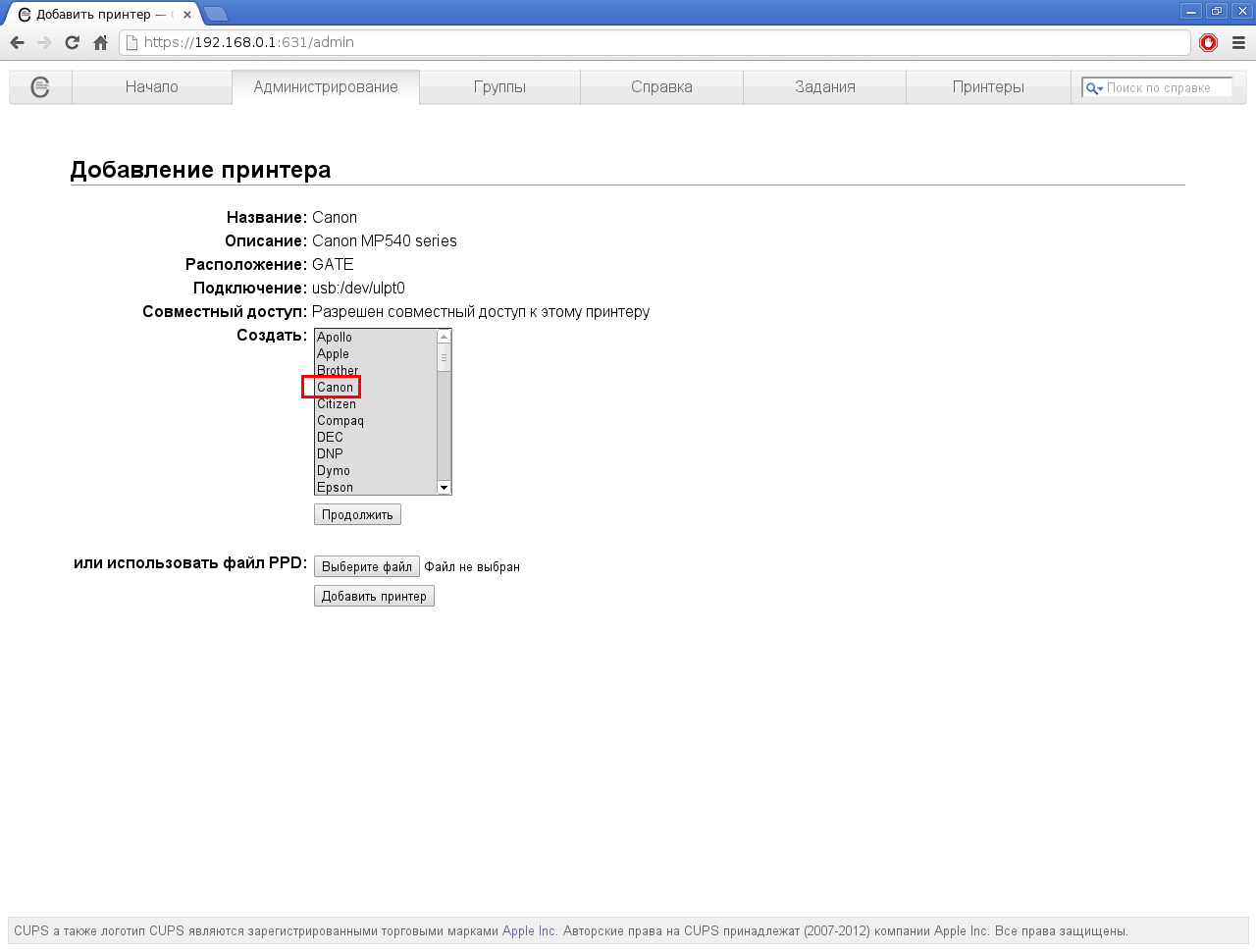Follow the 'Apple Inc.' footer link
The width and height of the screenshot is (1256, 952).
[x=530, y=930]
